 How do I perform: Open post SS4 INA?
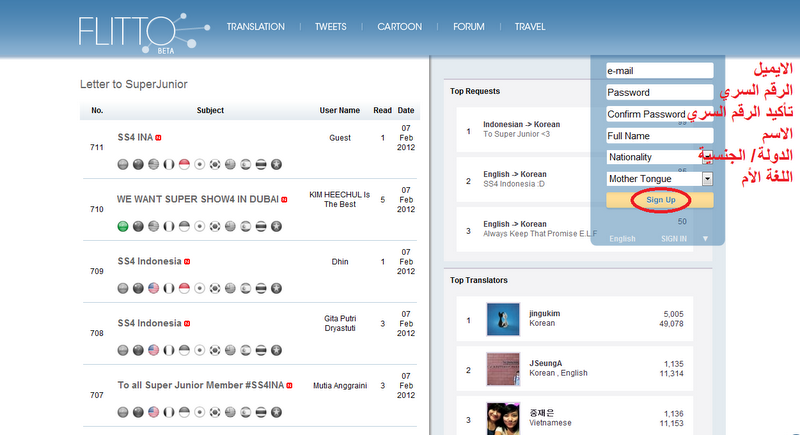coord(135,137)
